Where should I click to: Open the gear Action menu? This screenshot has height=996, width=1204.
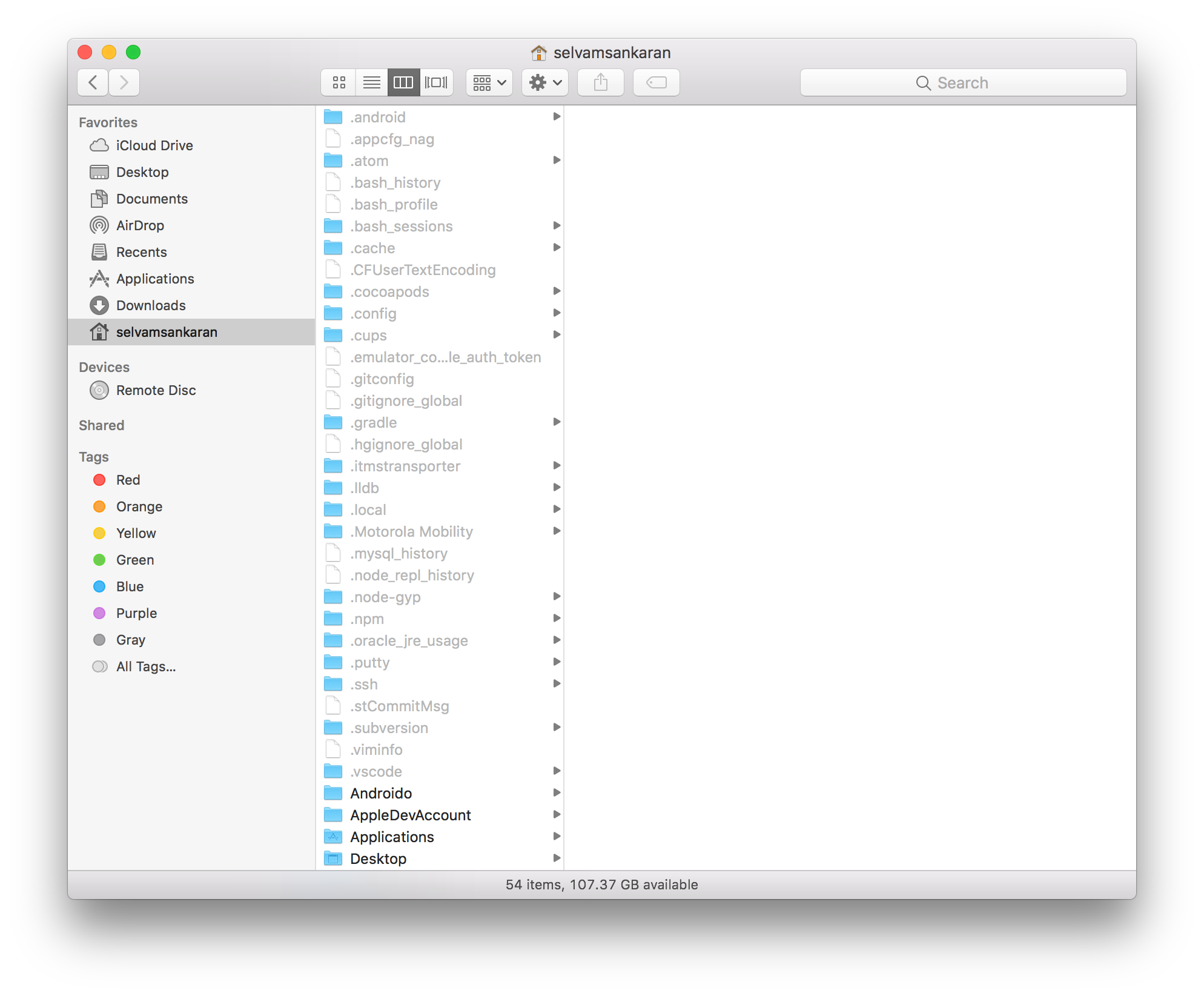coord(545,82)
